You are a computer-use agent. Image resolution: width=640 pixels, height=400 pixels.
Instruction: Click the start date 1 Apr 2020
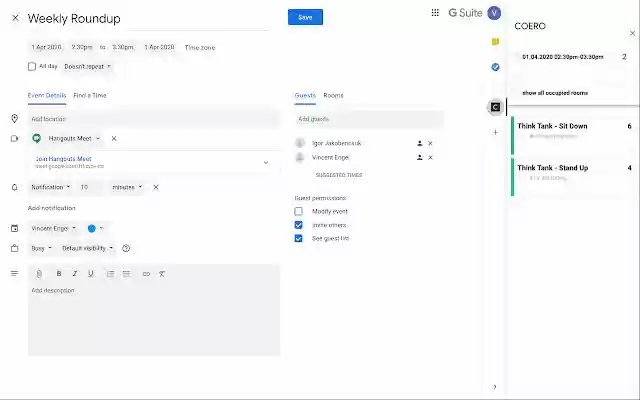click(47, 47)
